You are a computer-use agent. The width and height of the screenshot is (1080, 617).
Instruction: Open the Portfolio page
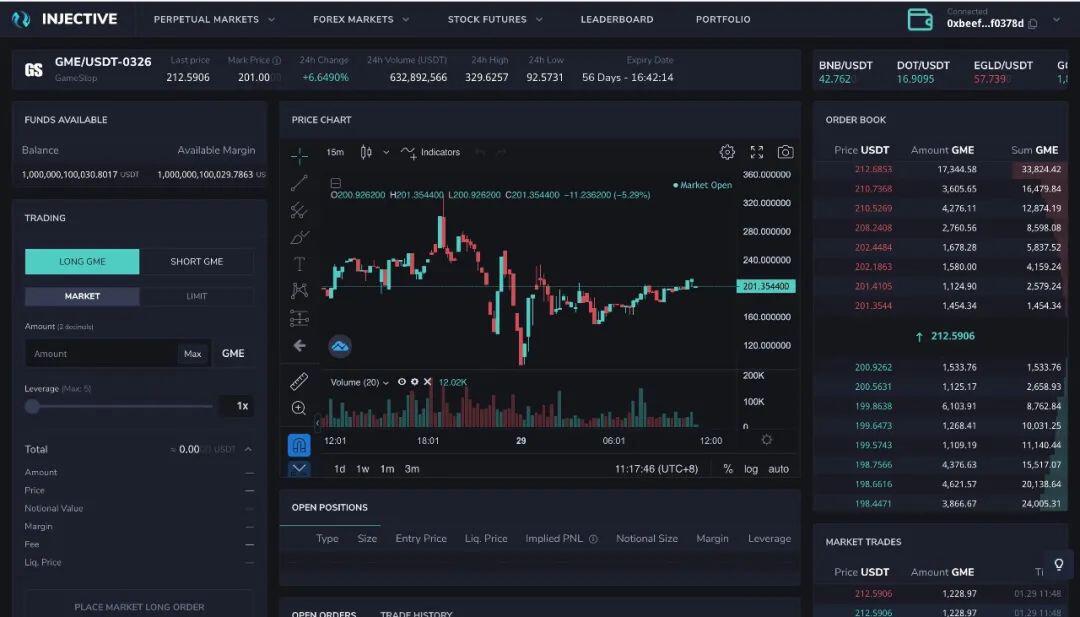[723, 19]
